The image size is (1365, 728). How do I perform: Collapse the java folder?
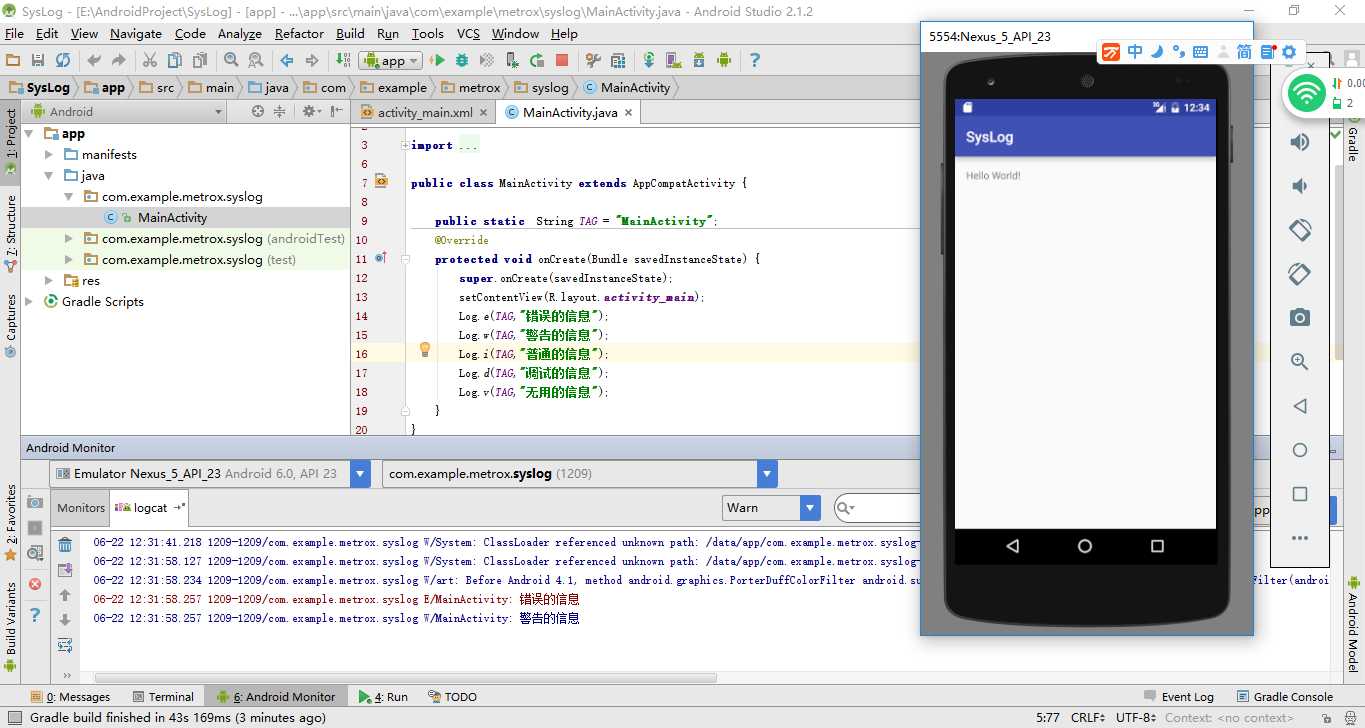(x=49, y=176)
